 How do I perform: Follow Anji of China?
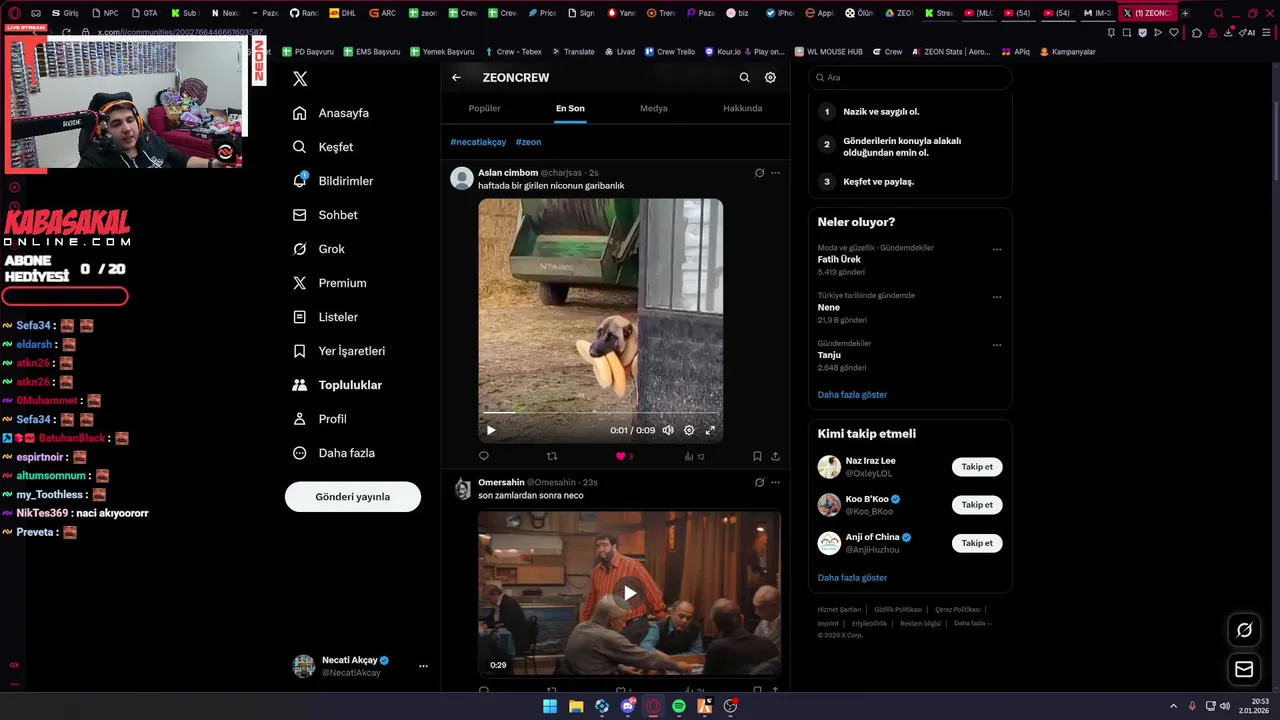[977, 543]
